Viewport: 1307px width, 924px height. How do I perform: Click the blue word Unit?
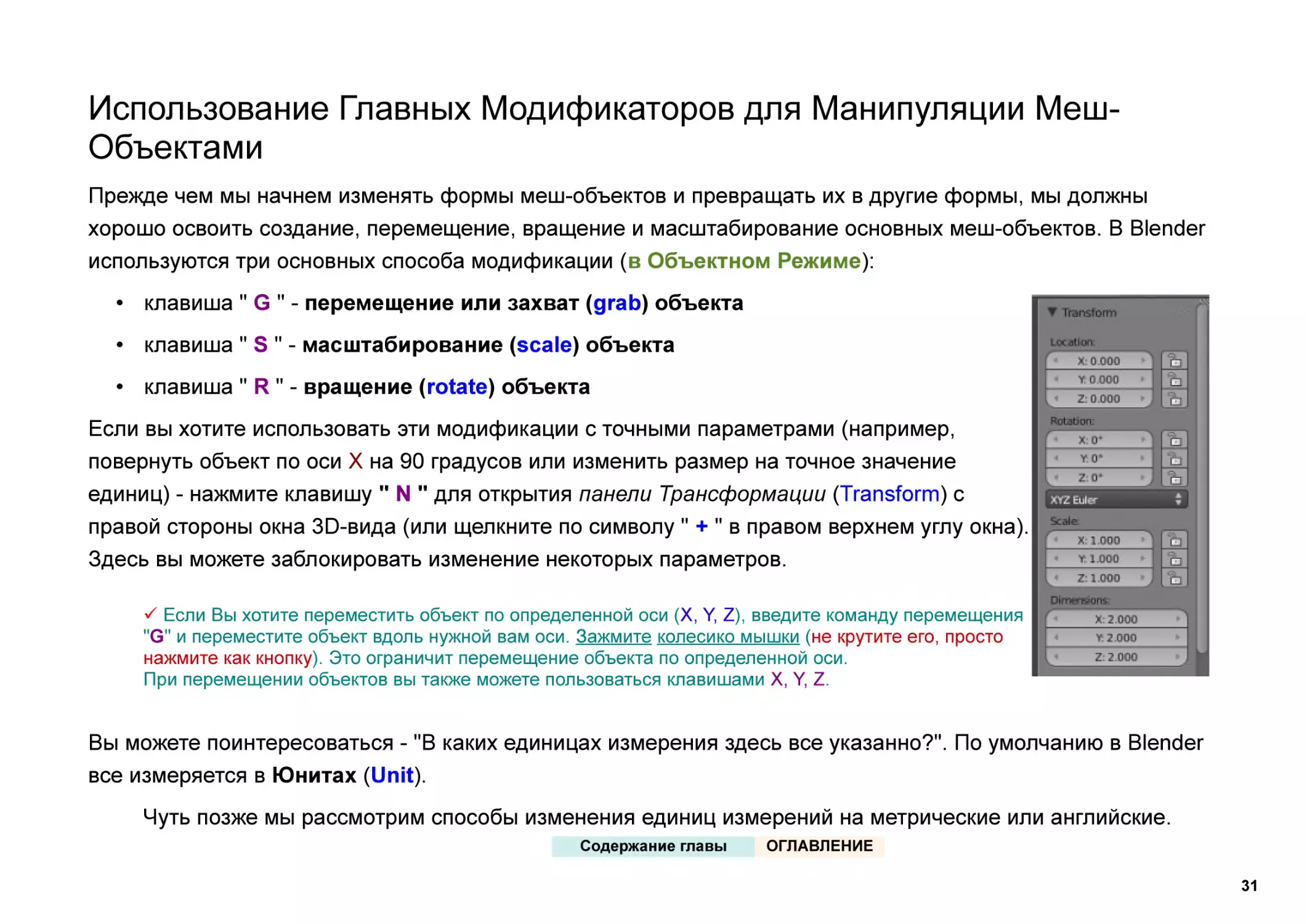pos(392,775)
